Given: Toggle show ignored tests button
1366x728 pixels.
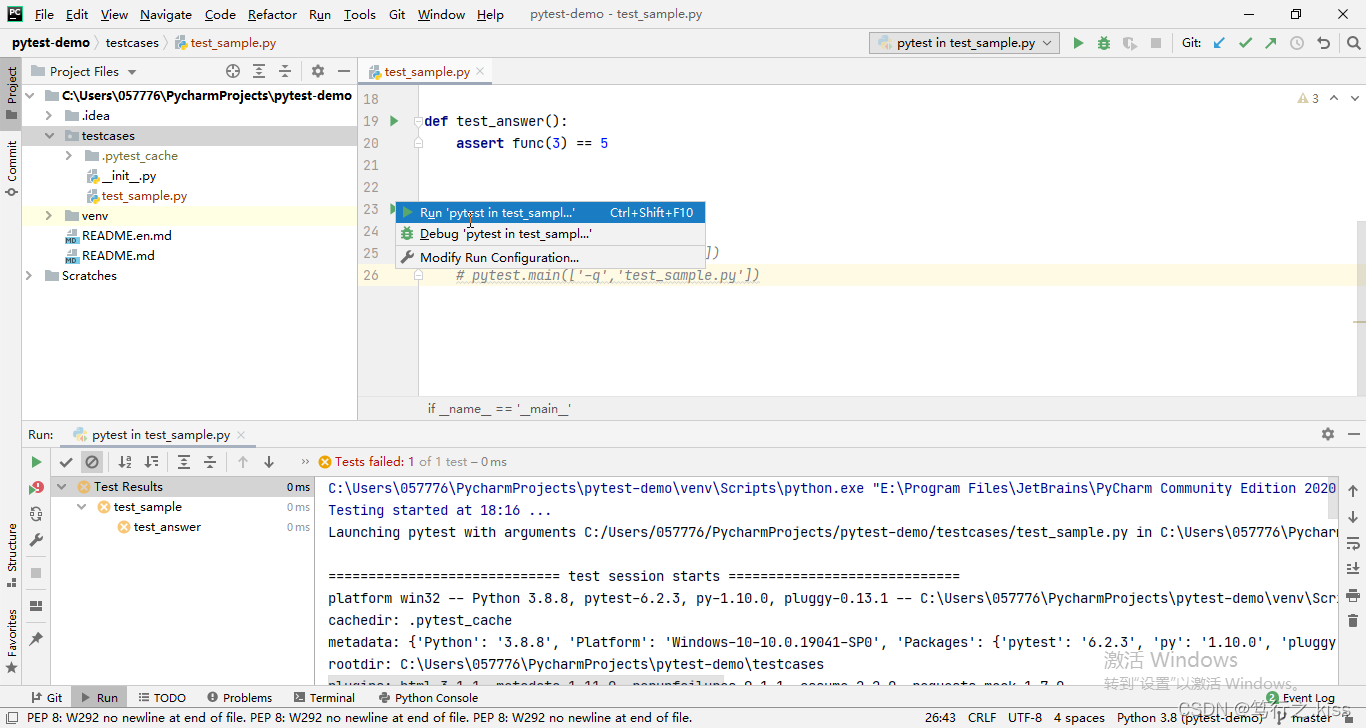Looking at the screenshot, I should [x=92, y=462].
